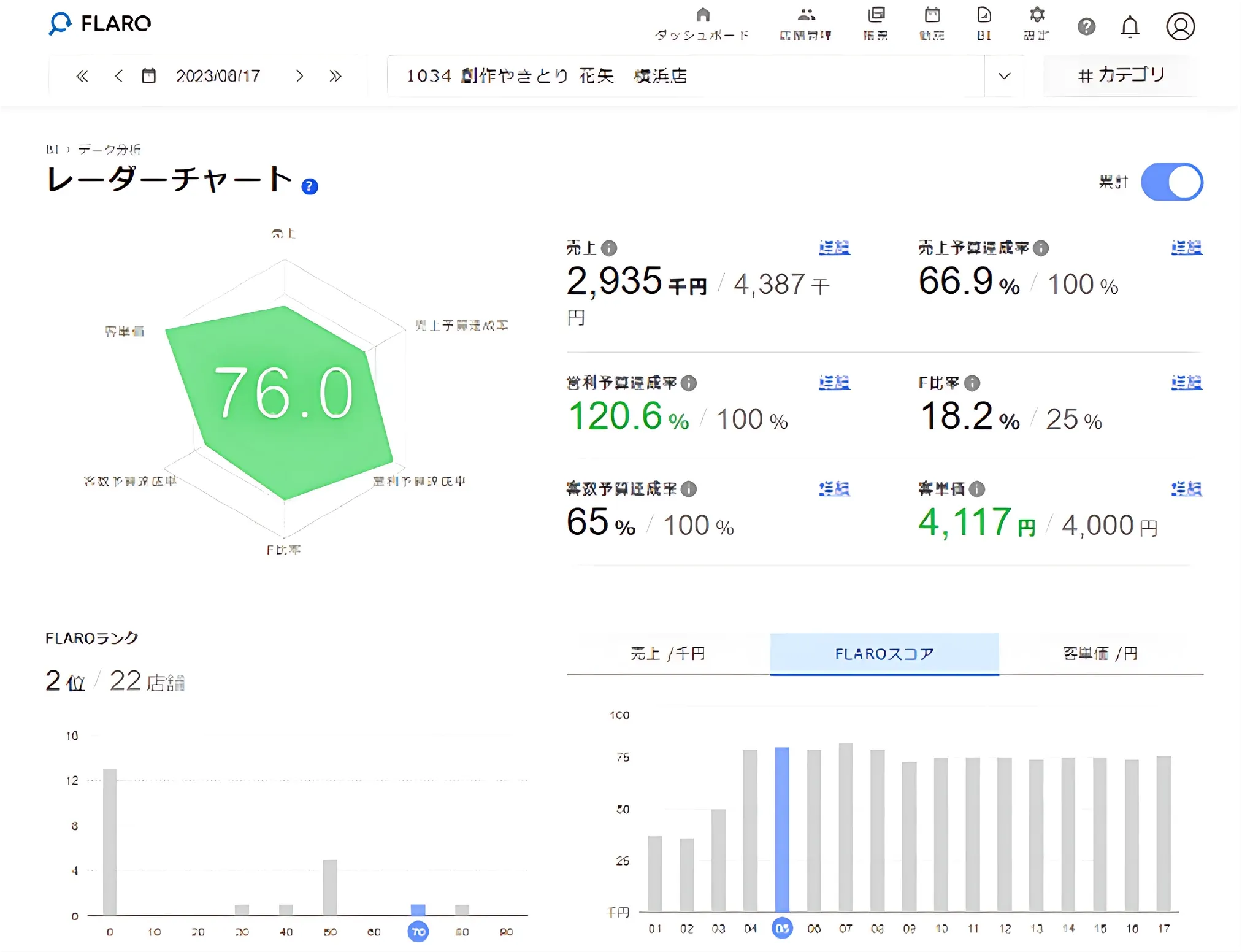
Task: Select the 客単価 /円 tab
Action: [x=1100, y=654]
